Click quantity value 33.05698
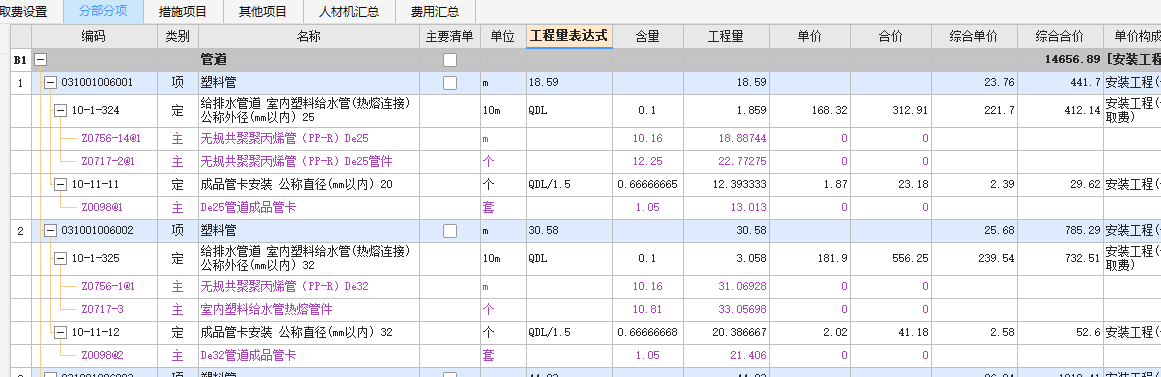 [x=743, y=310]
